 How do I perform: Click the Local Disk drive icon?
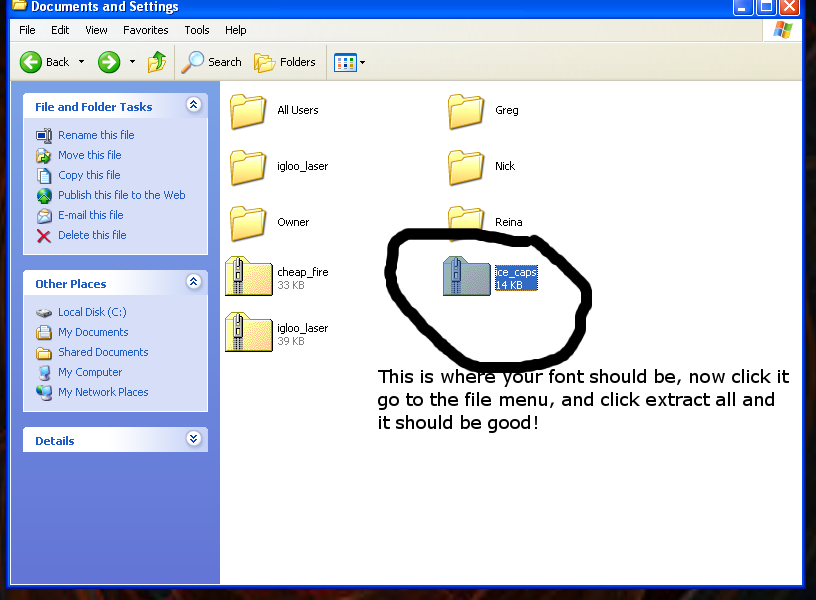pyautogui.click(x=44, y=313)
